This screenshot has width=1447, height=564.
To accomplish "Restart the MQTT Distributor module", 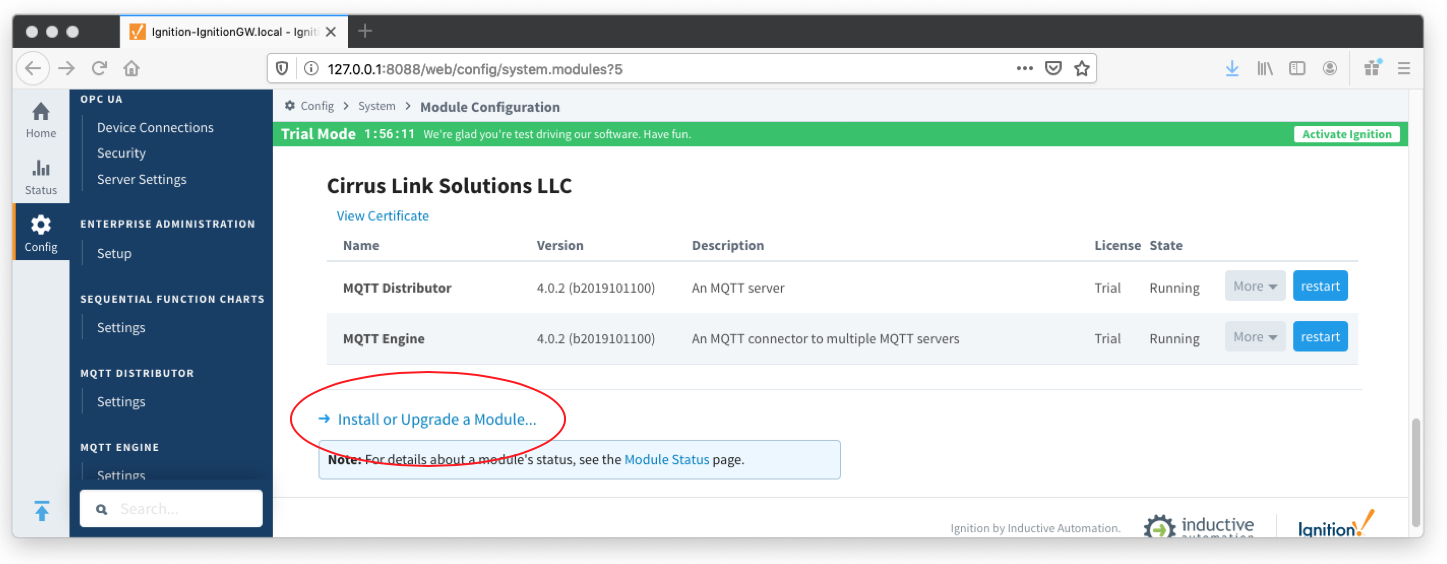I will point(1320,286).
